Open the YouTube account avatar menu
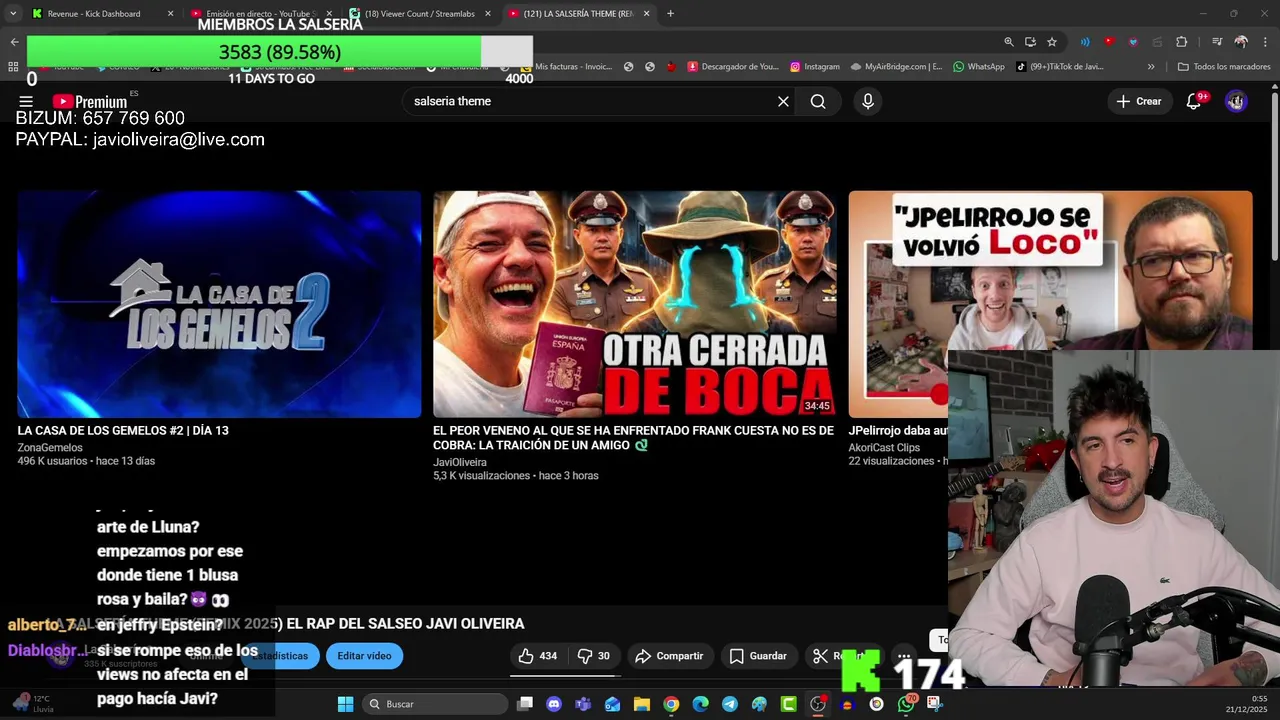Viewport: 1280px width, 720px height. [x=1236, y=101]
